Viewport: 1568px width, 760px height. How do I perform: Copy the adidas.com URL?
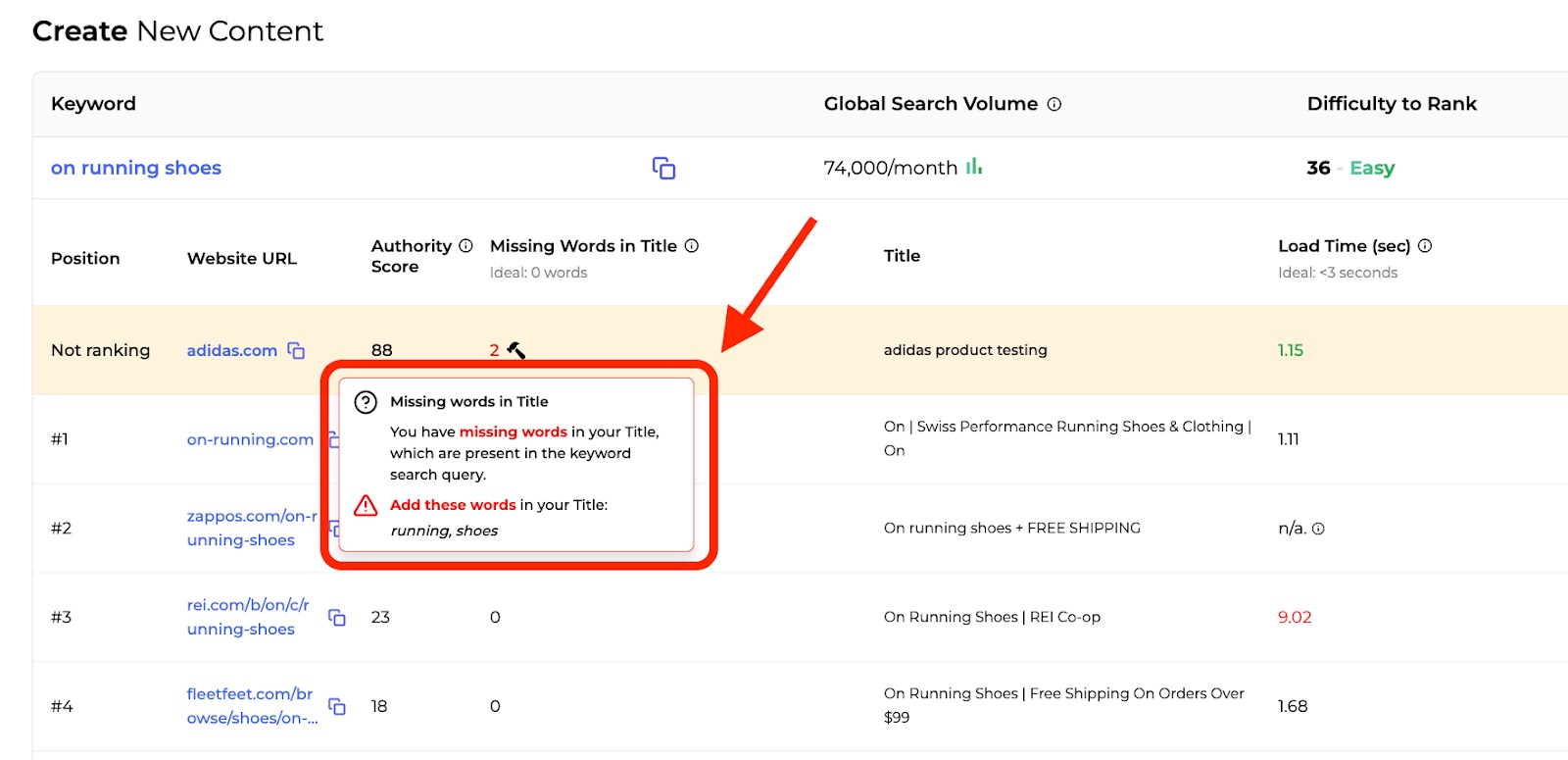click(x=296, y=350)
